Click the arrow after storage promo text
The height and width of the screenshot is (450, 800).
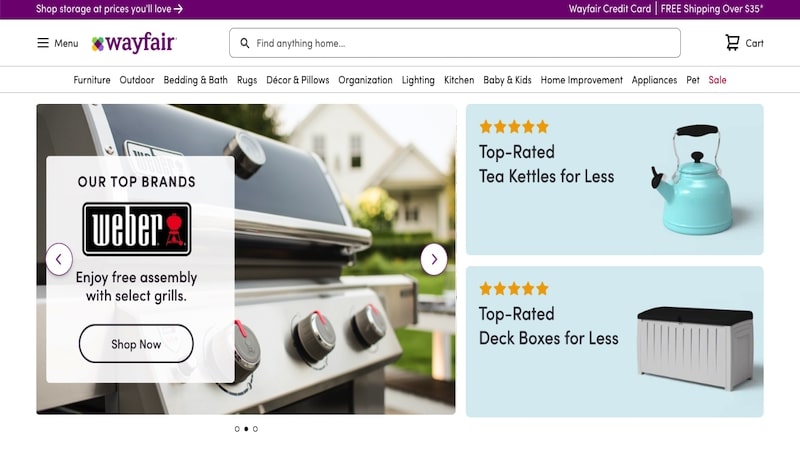(178, 9)
